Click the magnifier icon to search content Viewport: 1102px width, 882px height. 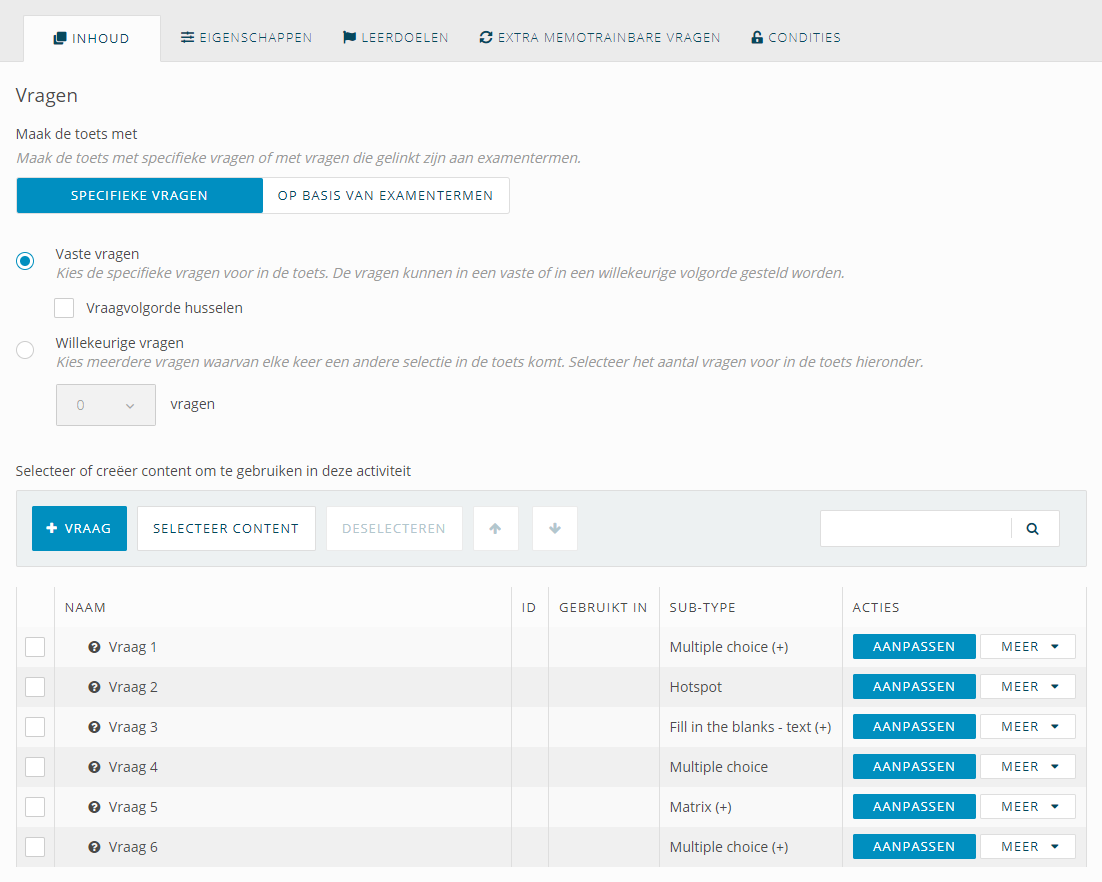coord(1033,528)
